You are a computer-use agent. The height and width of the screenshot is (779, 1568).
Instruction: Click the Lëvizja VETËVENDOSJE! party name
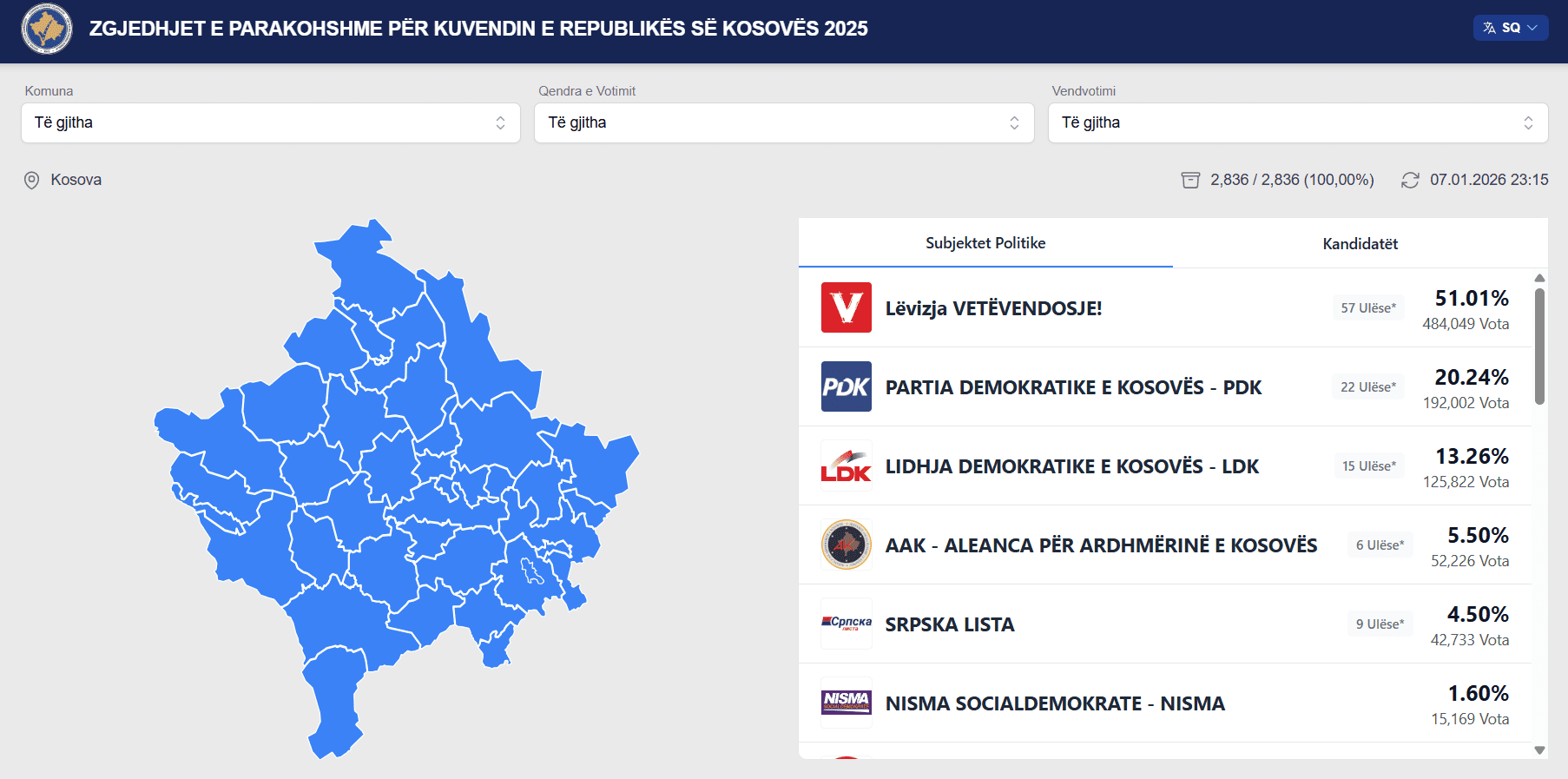coord(993,308)
